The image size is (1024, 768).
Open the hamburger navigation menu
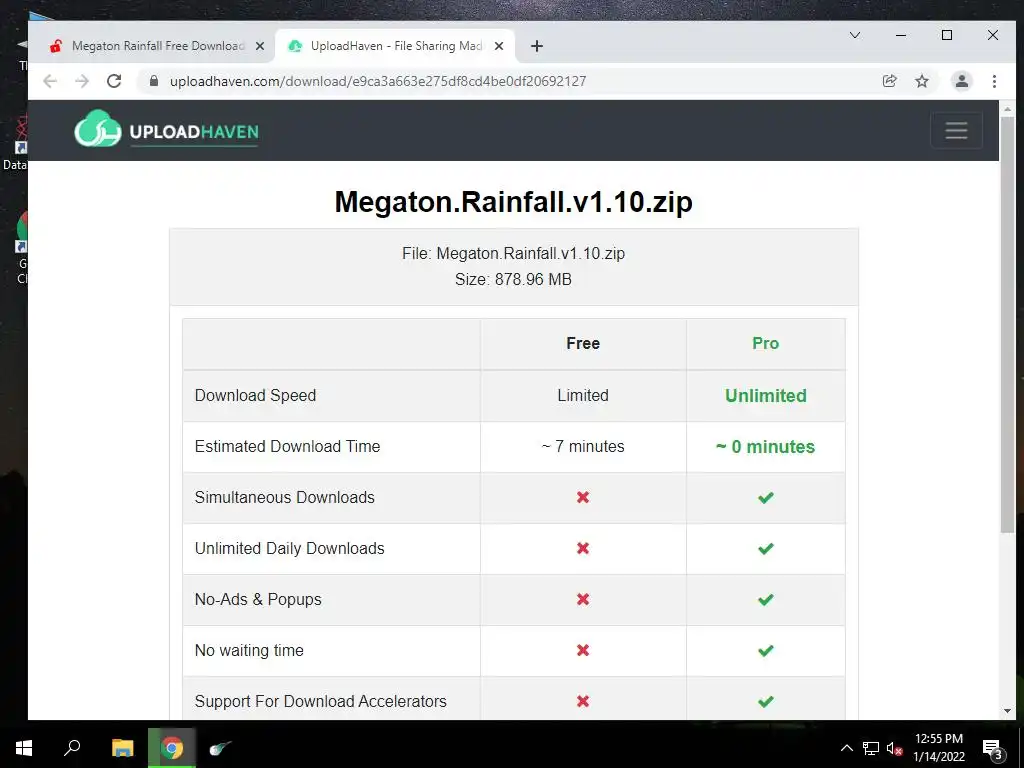click(956, 130)
